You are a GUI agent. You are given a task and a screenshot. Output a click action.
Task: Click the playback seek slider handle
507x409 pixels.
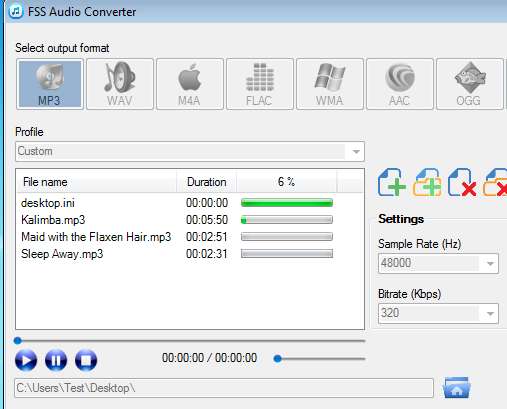pos(18,341)
